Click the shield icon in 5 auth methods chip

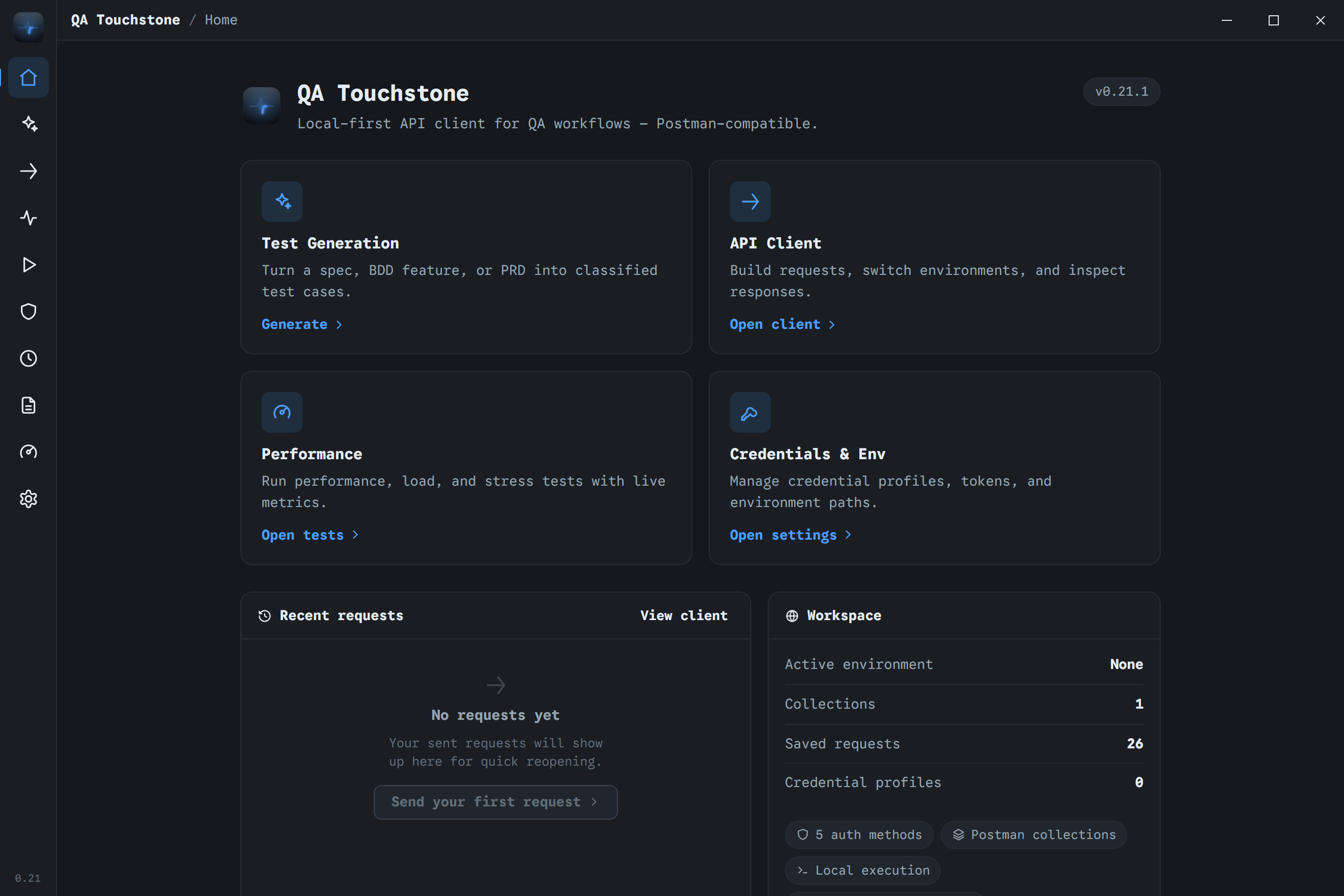tap(803, 835)
